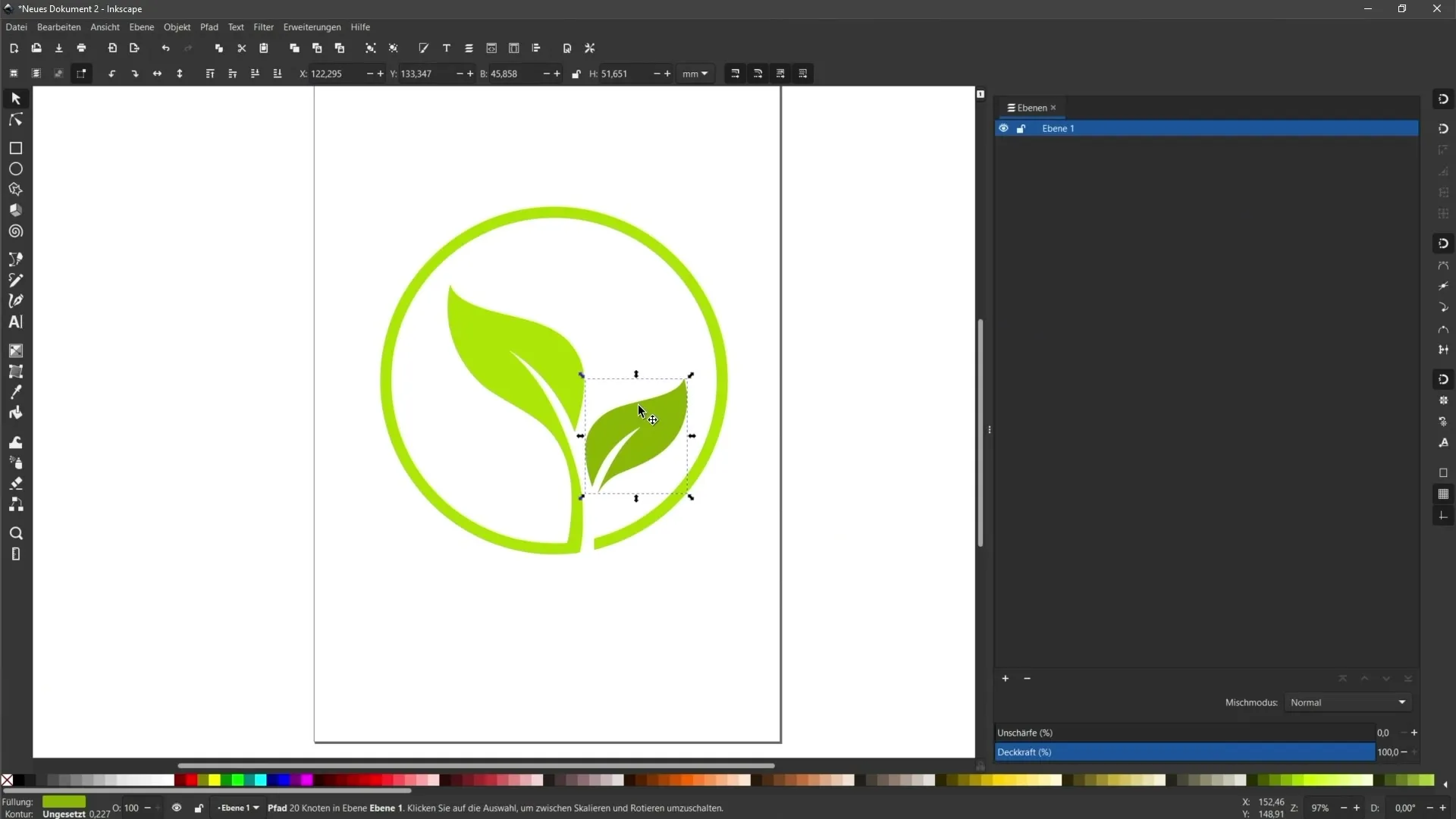Select the Node editor tool

tap(15, 118)
